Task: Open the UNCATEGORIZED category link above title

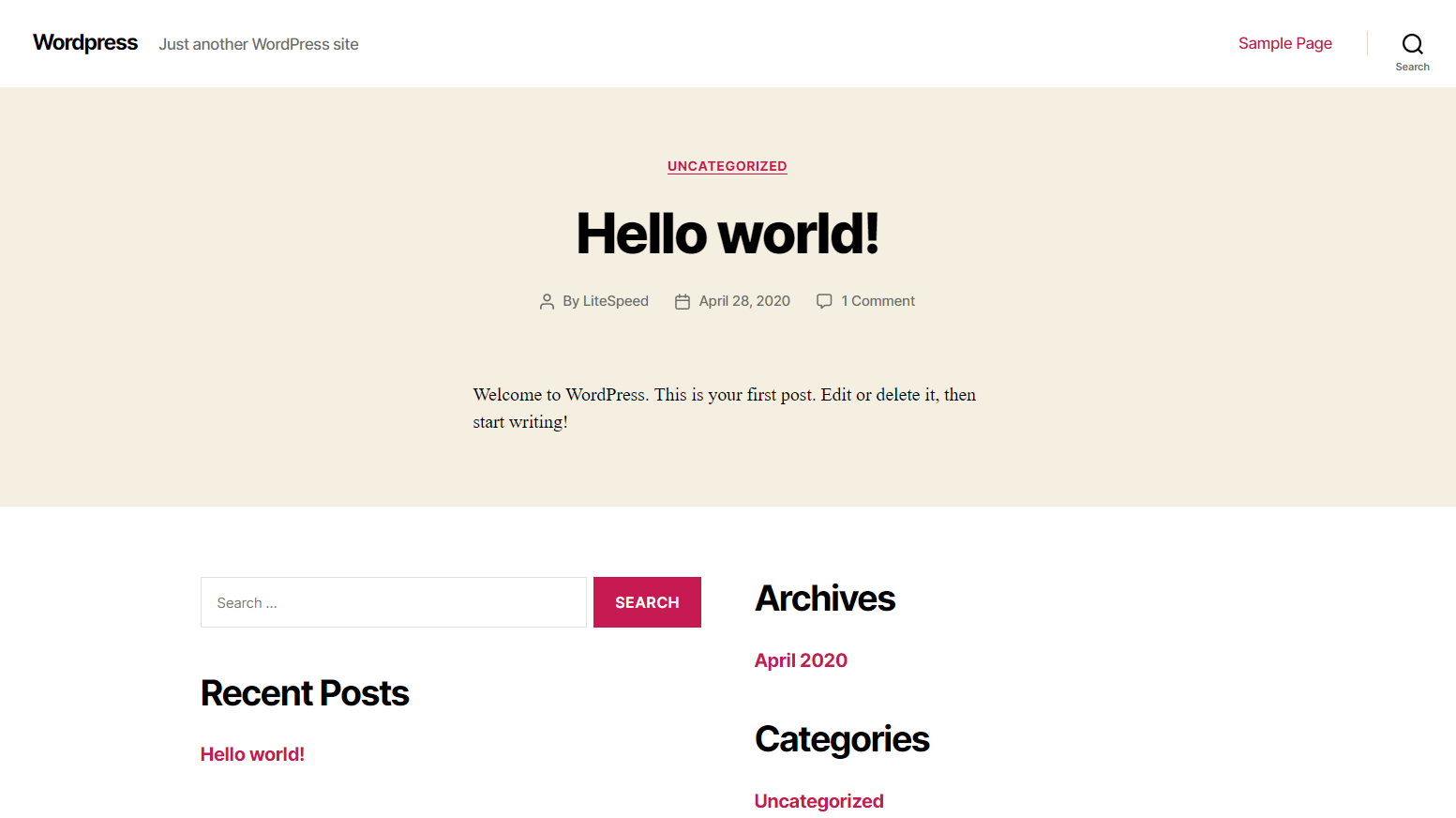Action: (728, 166)
